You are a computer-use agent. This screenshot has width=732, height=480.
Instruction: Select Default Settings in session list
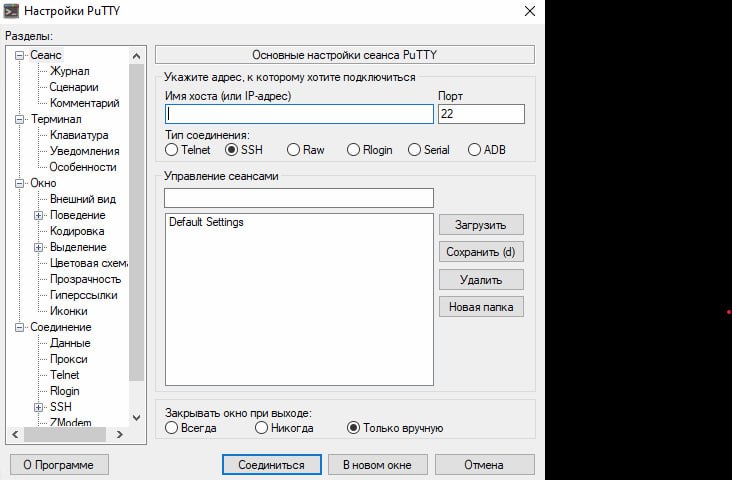206,222
